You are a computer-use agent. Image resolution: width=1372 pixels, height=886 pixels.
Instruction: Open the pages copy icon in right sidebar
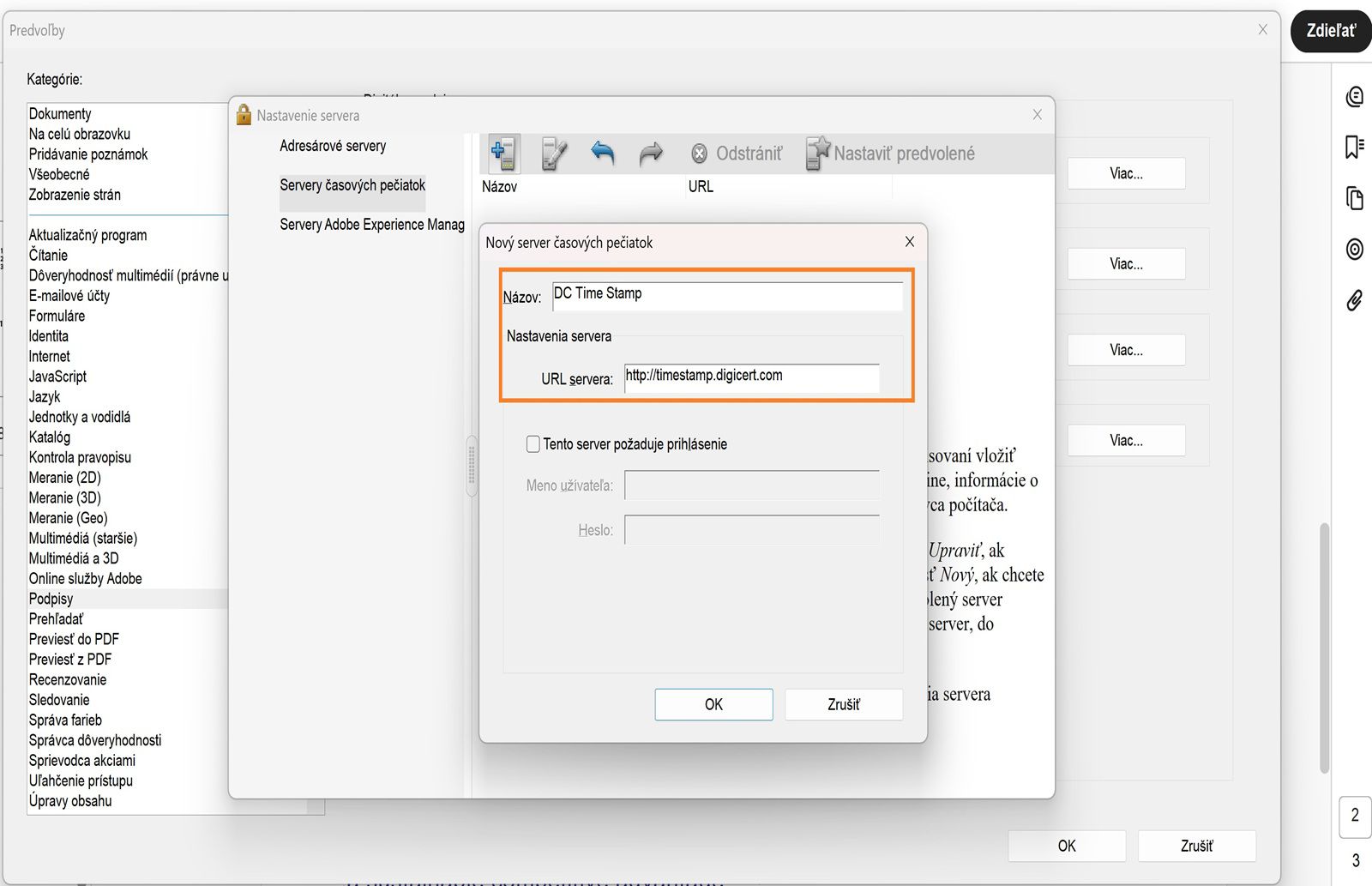click(x=1354, y=198)
